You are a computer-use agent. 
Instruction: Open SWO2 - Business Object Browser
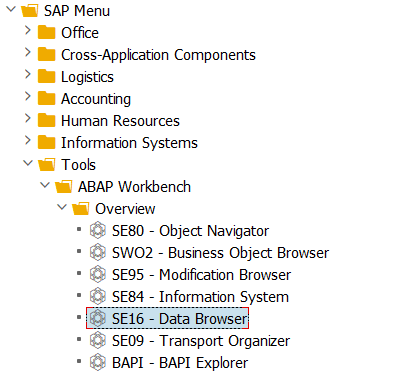(x=220, y=253)
